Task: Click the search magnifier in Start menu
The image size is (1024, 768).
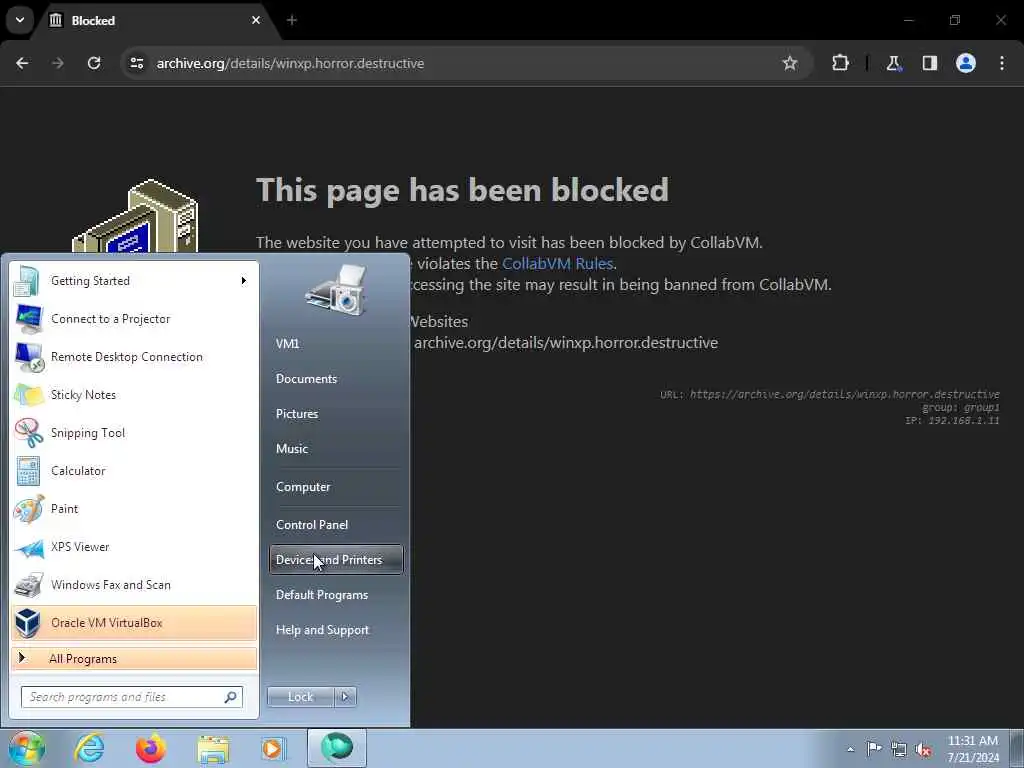Action: pyautogui.click(x=231, y=697)
